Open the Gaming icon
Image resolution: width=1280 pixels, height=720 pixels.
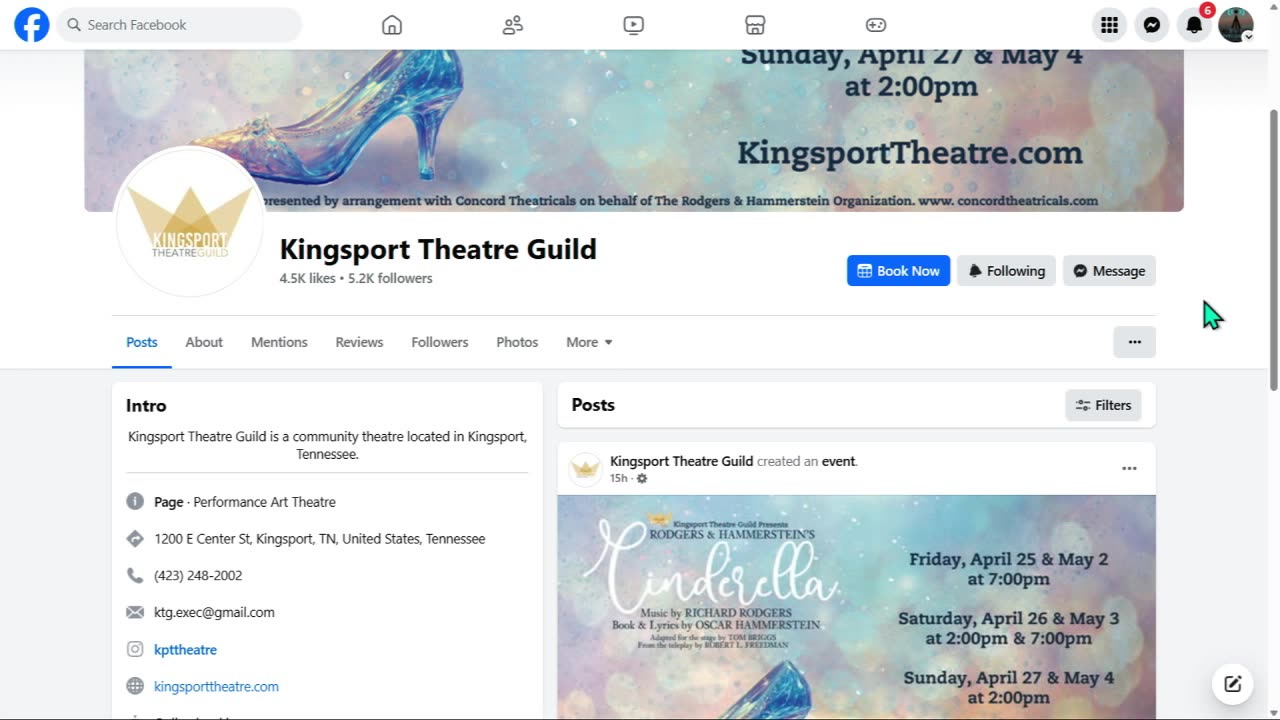coord(876,25)
